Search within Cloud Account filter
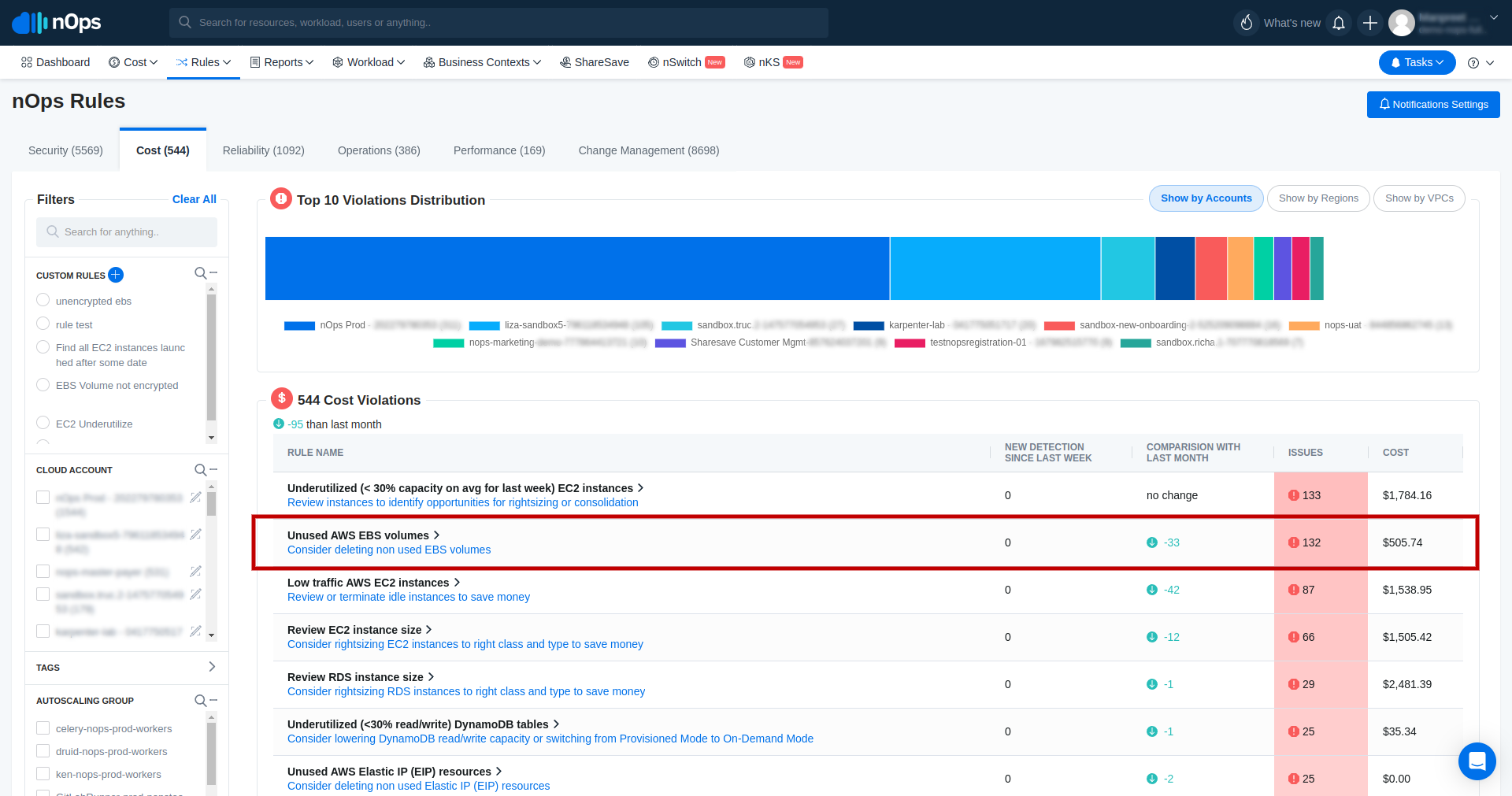1512x796 pixels. (x=201, y=470)
